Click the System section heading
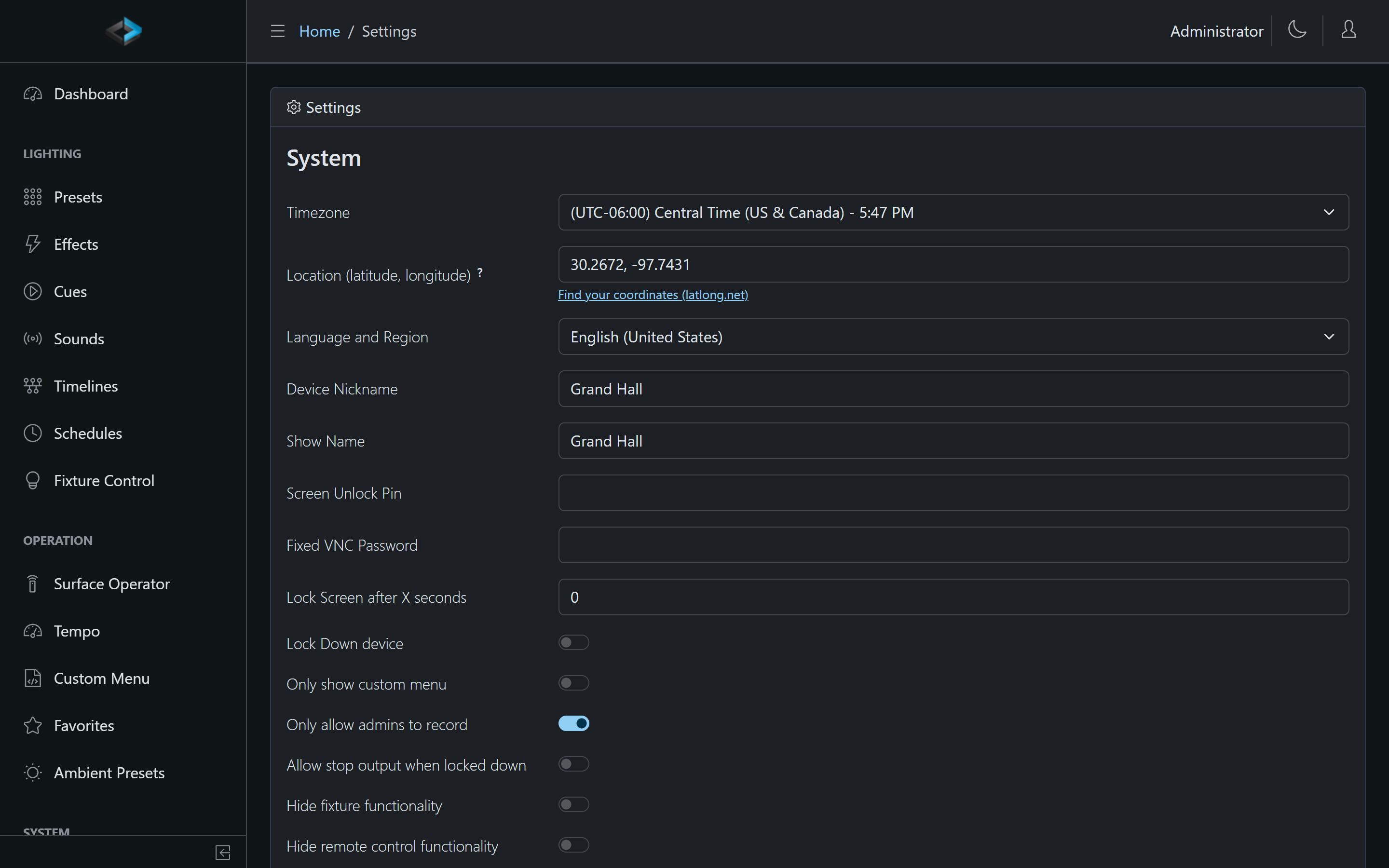This screenshot has width=1389, height=868. coord(324,158)
